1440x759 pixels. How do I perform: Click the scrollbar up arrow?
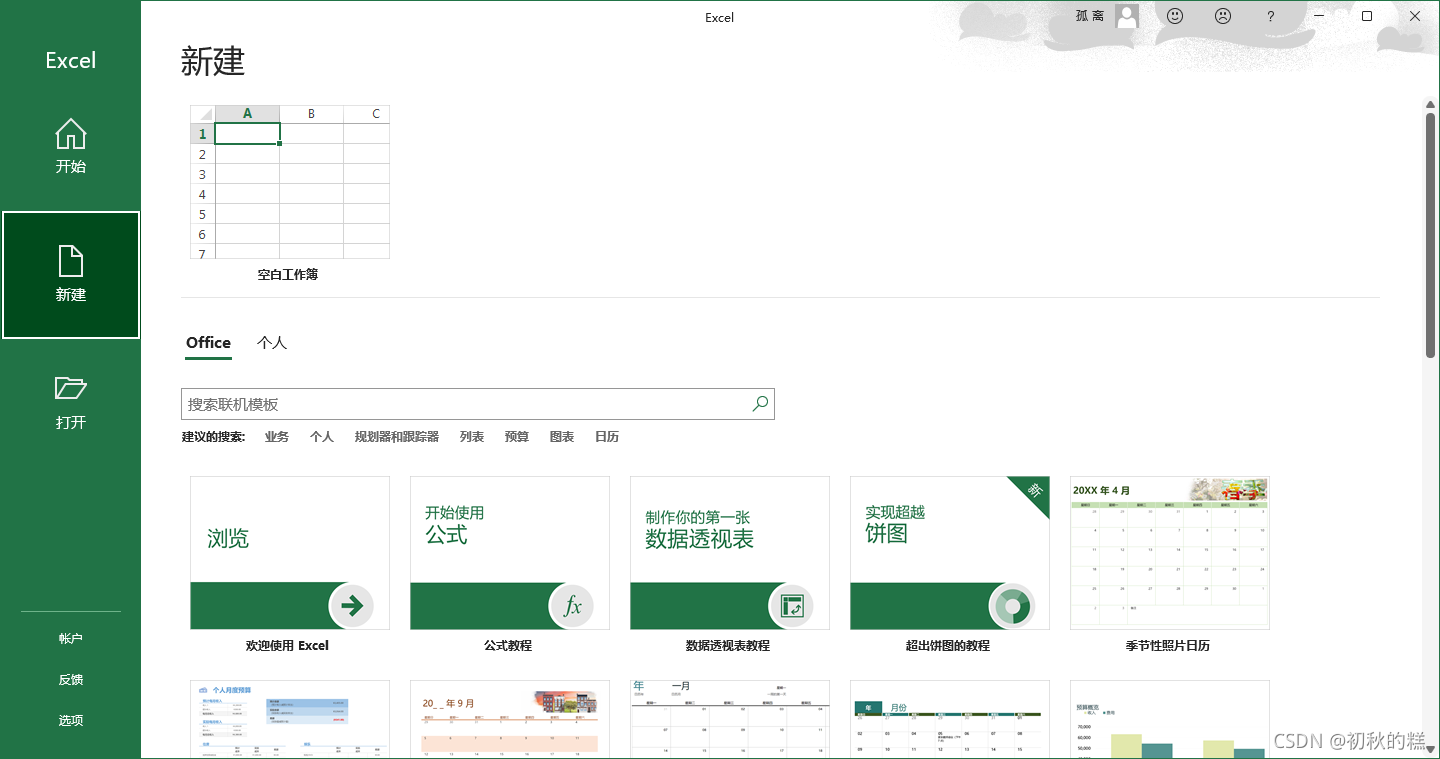[x=1431, y=103]
